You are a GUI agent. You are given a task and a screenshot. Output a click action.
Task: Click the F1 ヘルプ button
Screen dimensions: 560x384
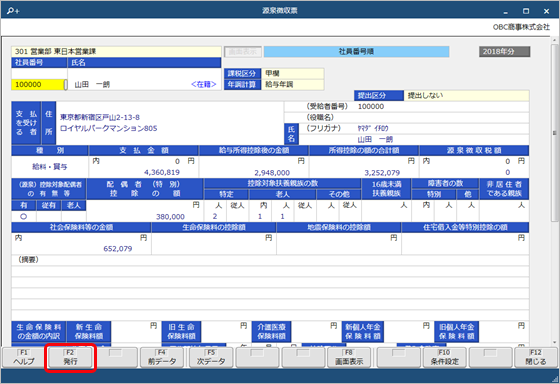pos(24,357)
